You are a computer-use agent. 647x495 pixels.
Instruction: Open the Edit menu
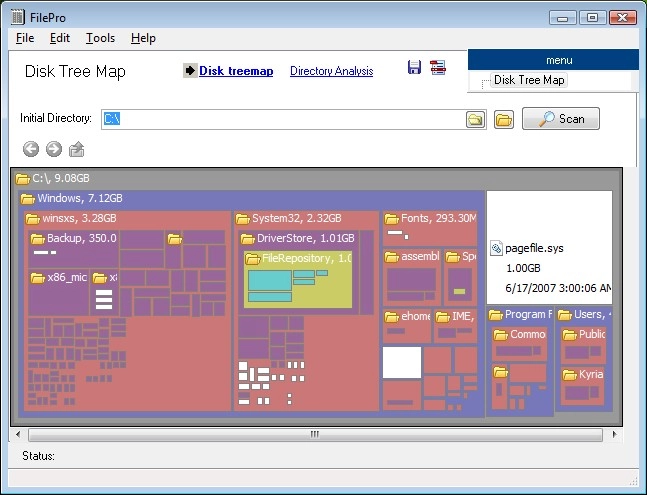pos(60,38)
